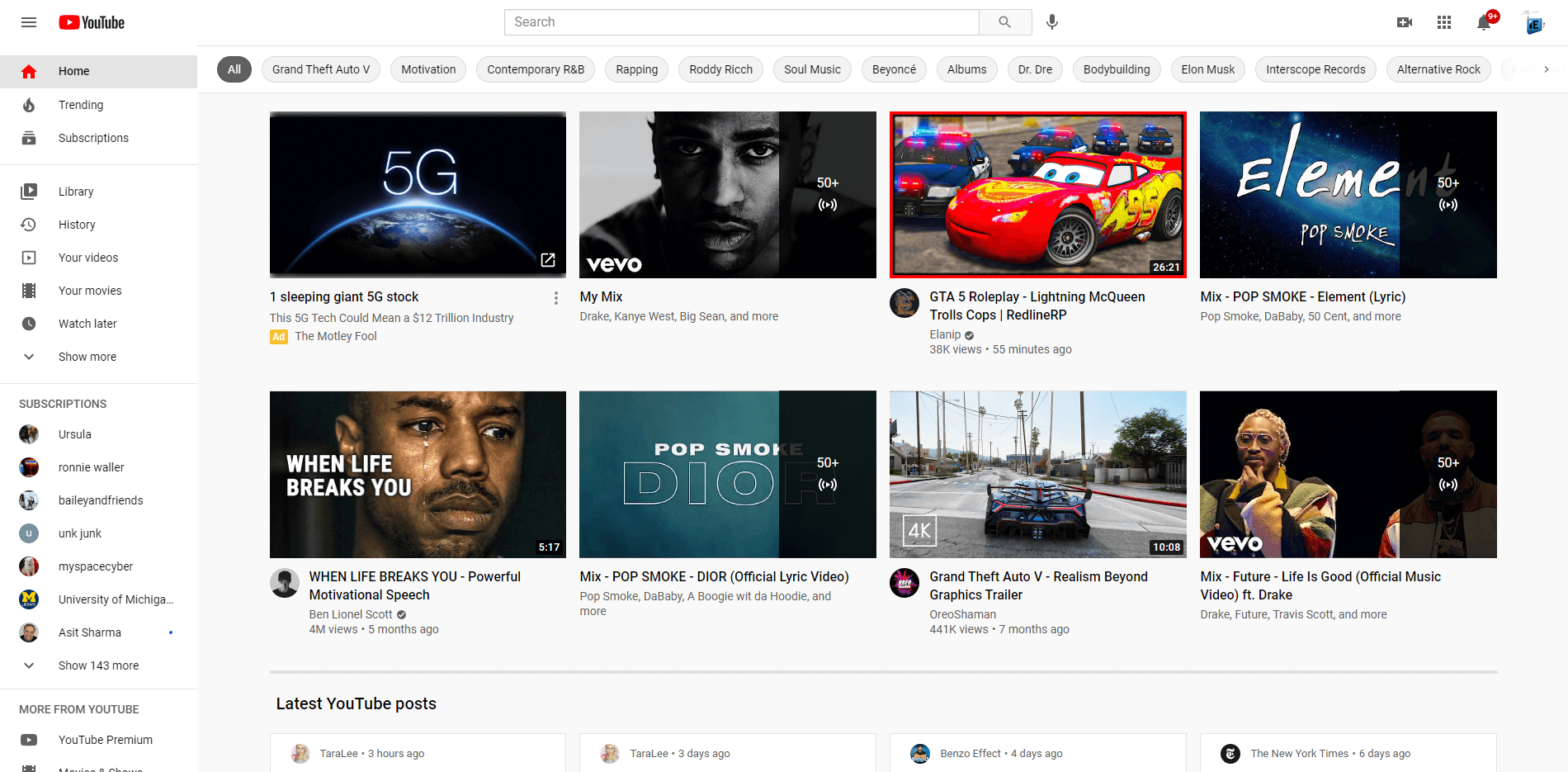Open notifications bell
Image resolution: width=1568 pixels, height=772 pixels.
pos(1483,22)
